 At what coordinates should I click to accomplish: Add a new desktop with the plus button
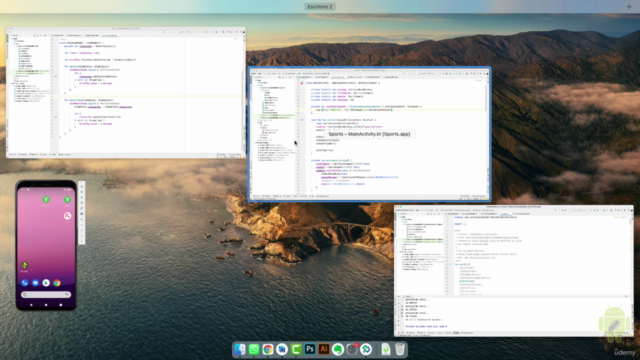(629, 7)
